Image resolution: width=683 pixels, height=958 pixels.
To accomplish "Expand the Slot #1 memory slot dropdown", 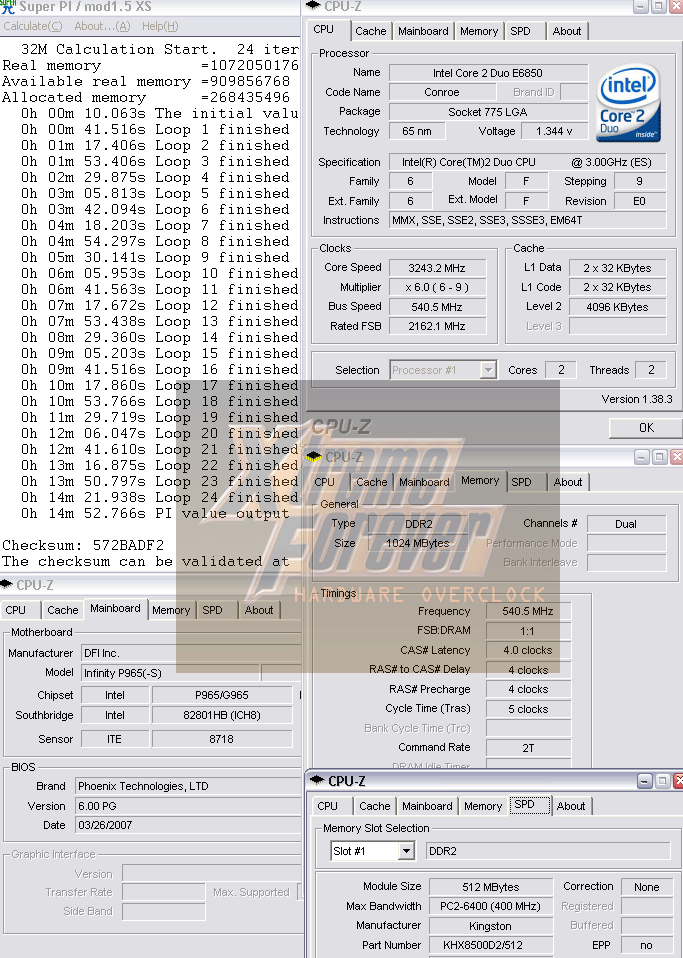I will click(406, 851).
